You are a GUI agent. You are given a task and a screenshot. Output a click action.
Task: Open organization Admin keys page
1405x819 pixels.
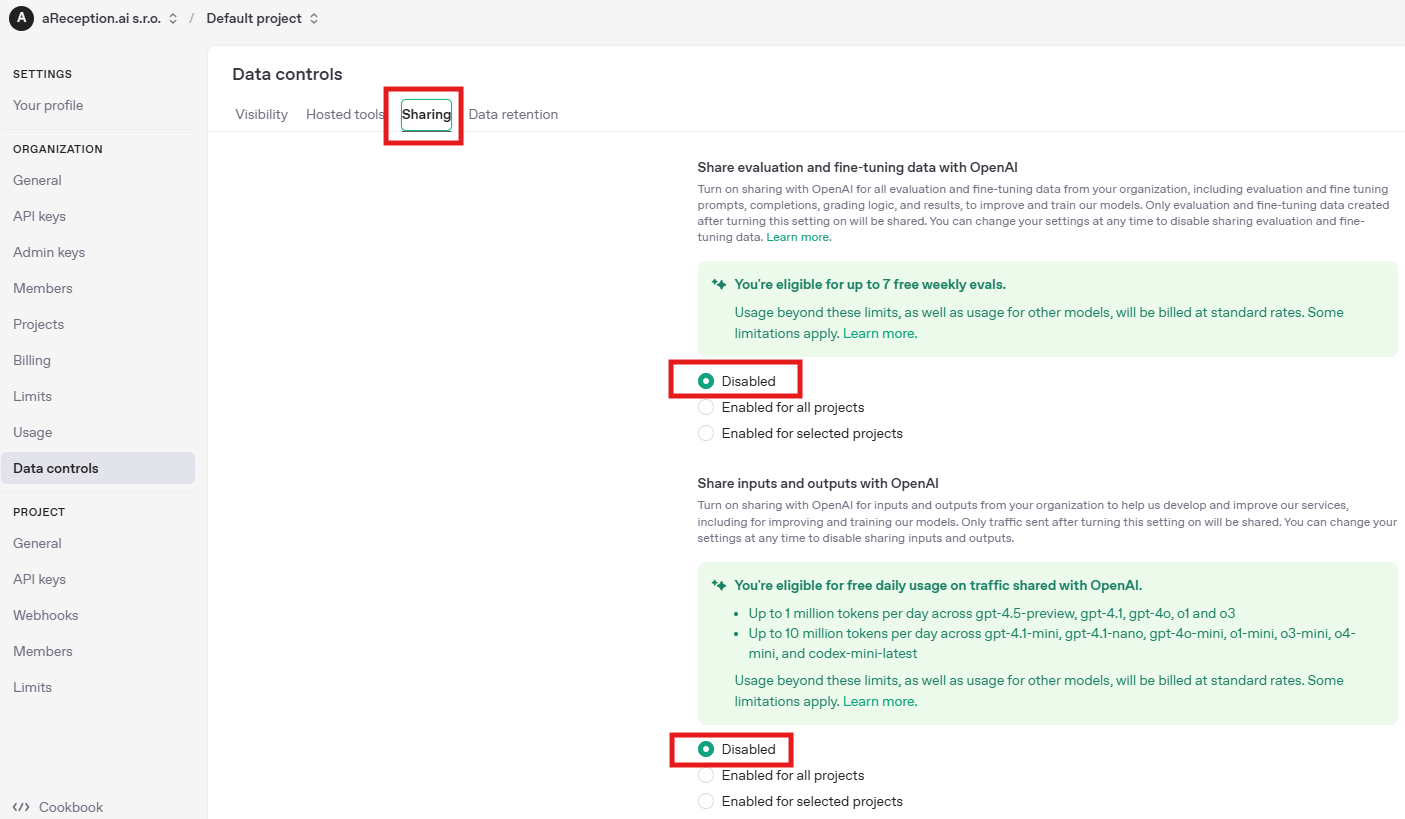pos(49,252)
